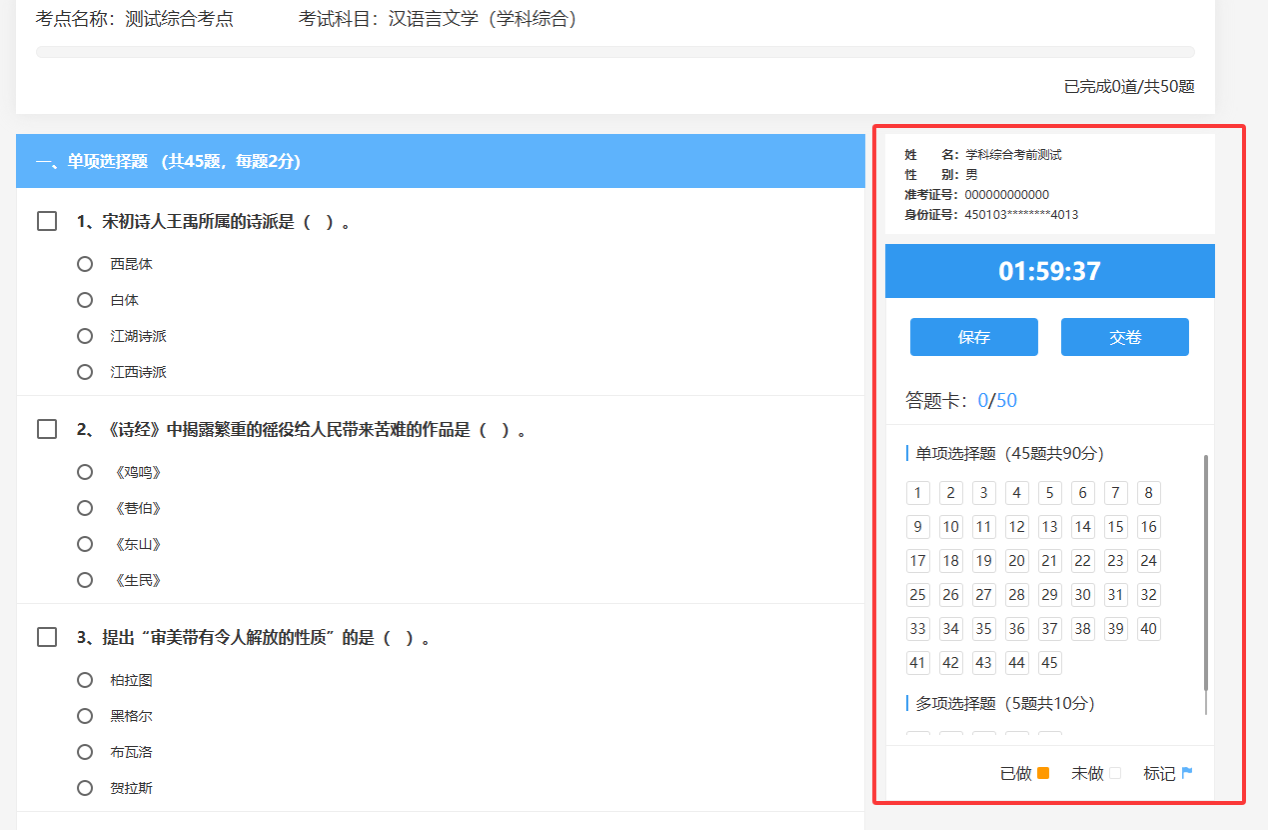
Task: Click 多项选择题 section heading in answer card
Action: pos(1004,703)
